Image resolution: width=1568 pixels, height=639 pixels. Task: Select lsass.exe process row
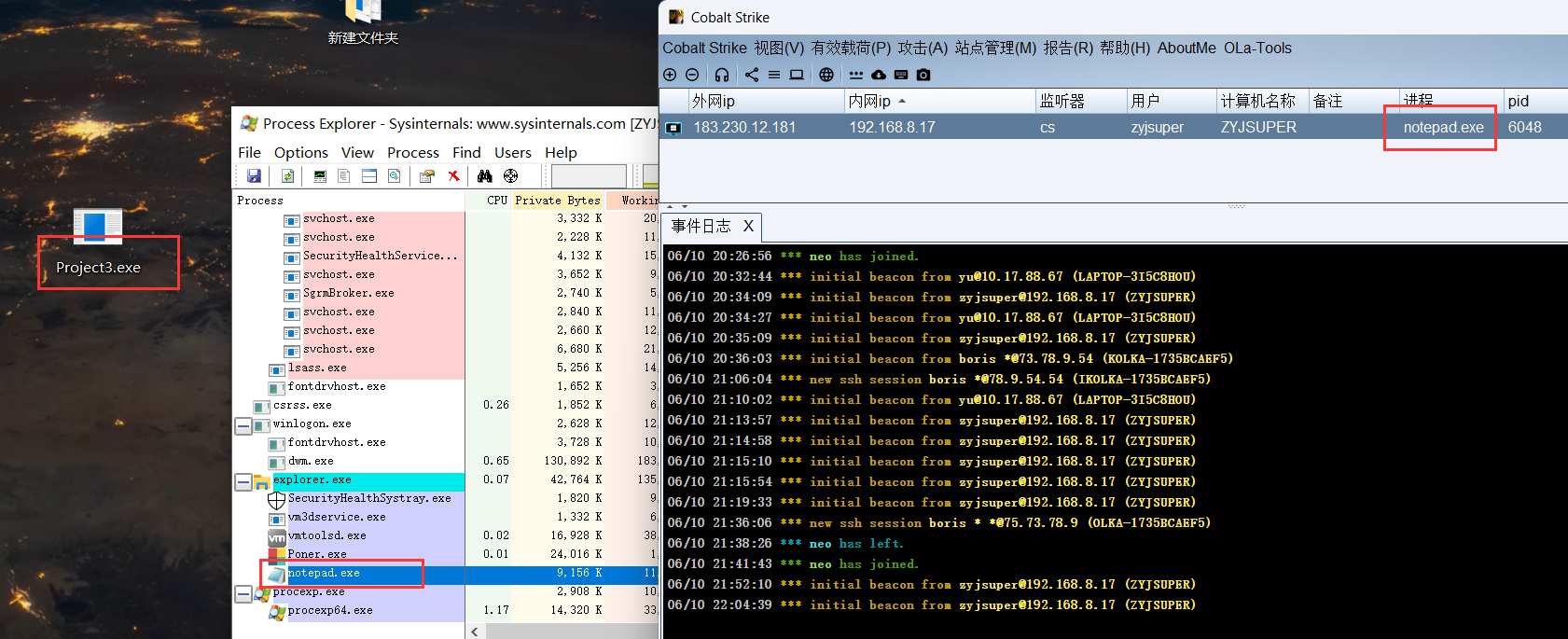[x=446, y=368]
